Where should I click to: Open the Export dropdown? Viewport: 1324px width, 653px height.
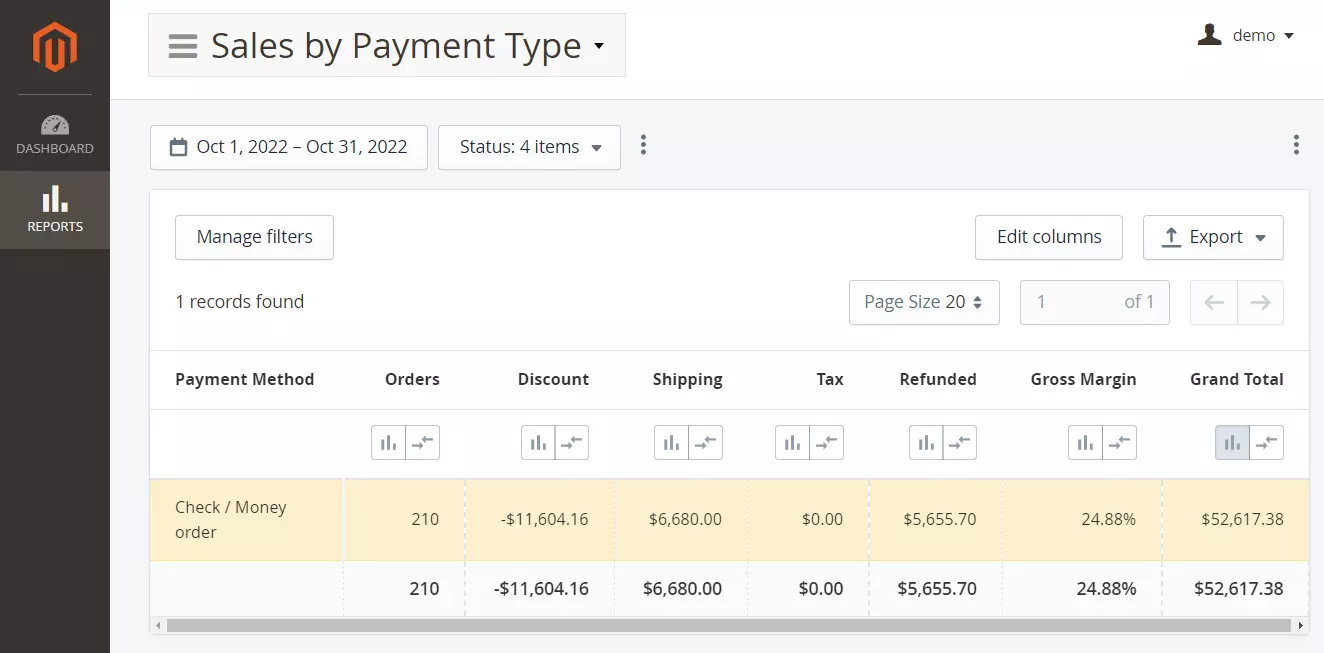coord(1213,237)
